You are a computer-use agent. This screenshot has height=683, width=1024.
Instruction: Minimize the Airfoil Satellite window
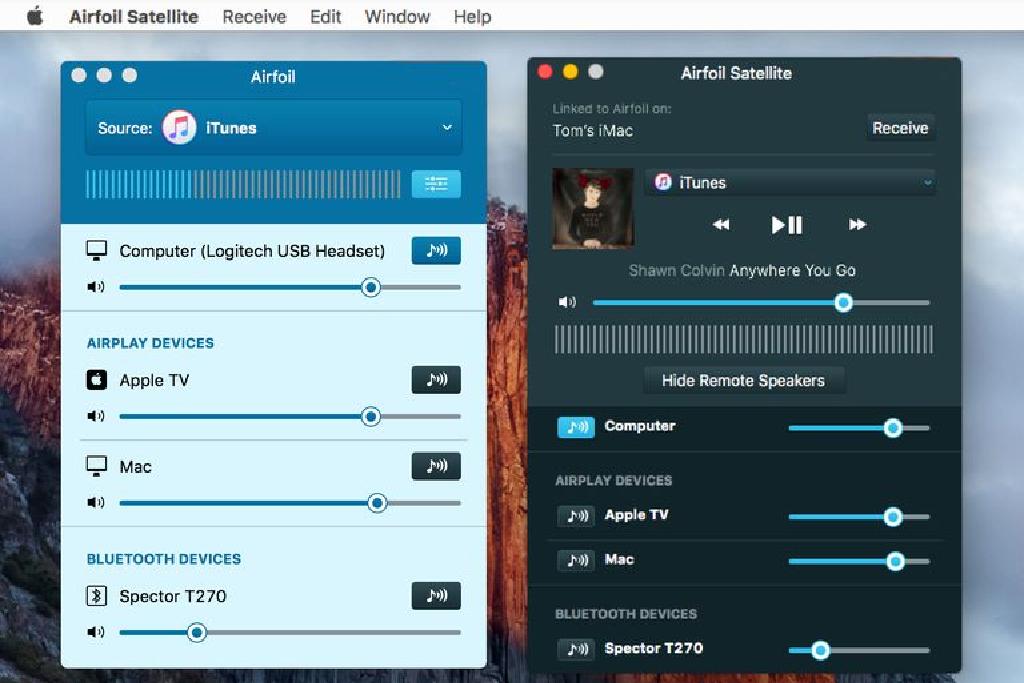570,71
